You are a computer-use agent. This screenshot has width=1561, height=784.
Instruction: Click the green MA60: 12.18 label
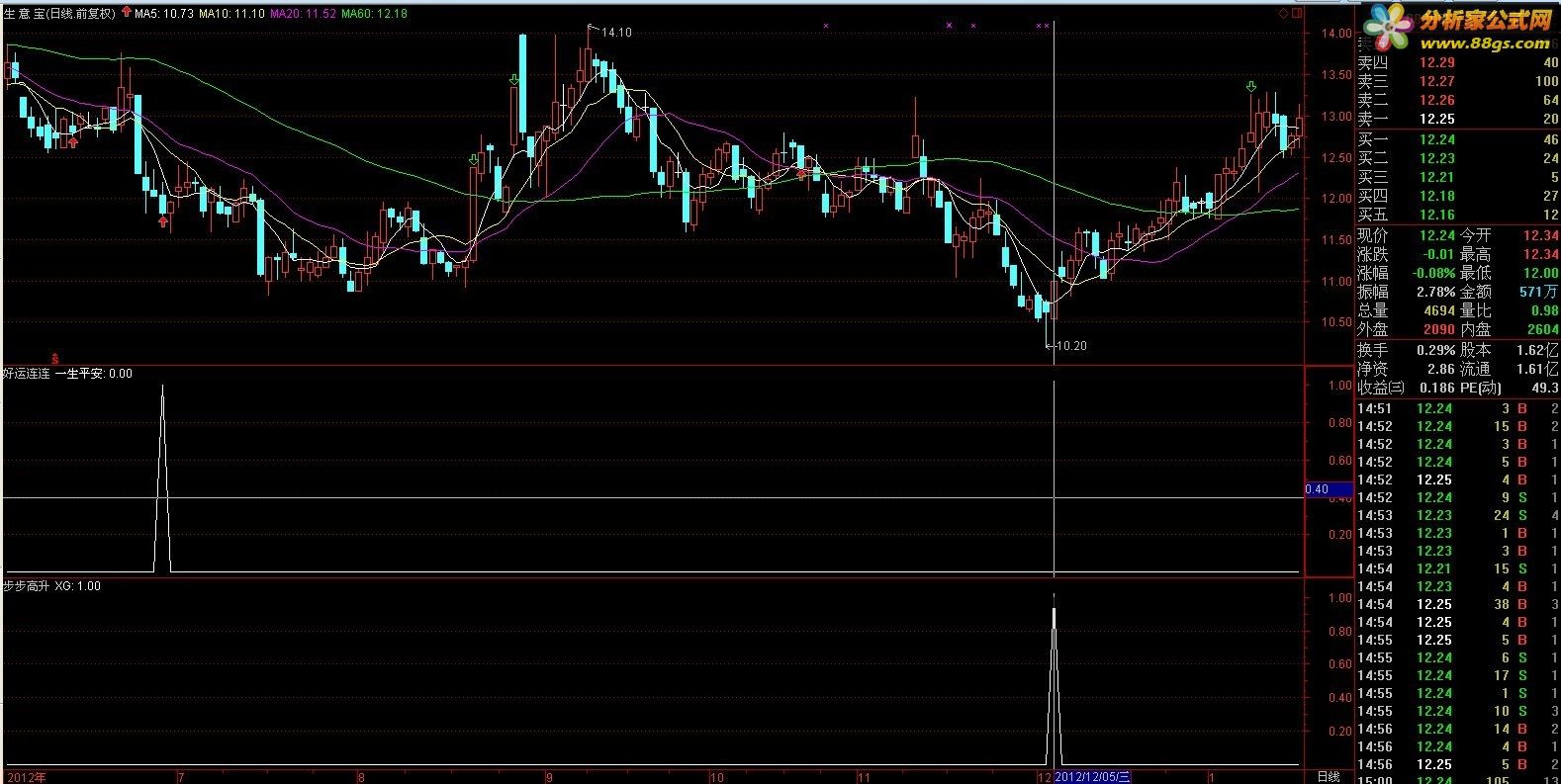coord(374,14)
